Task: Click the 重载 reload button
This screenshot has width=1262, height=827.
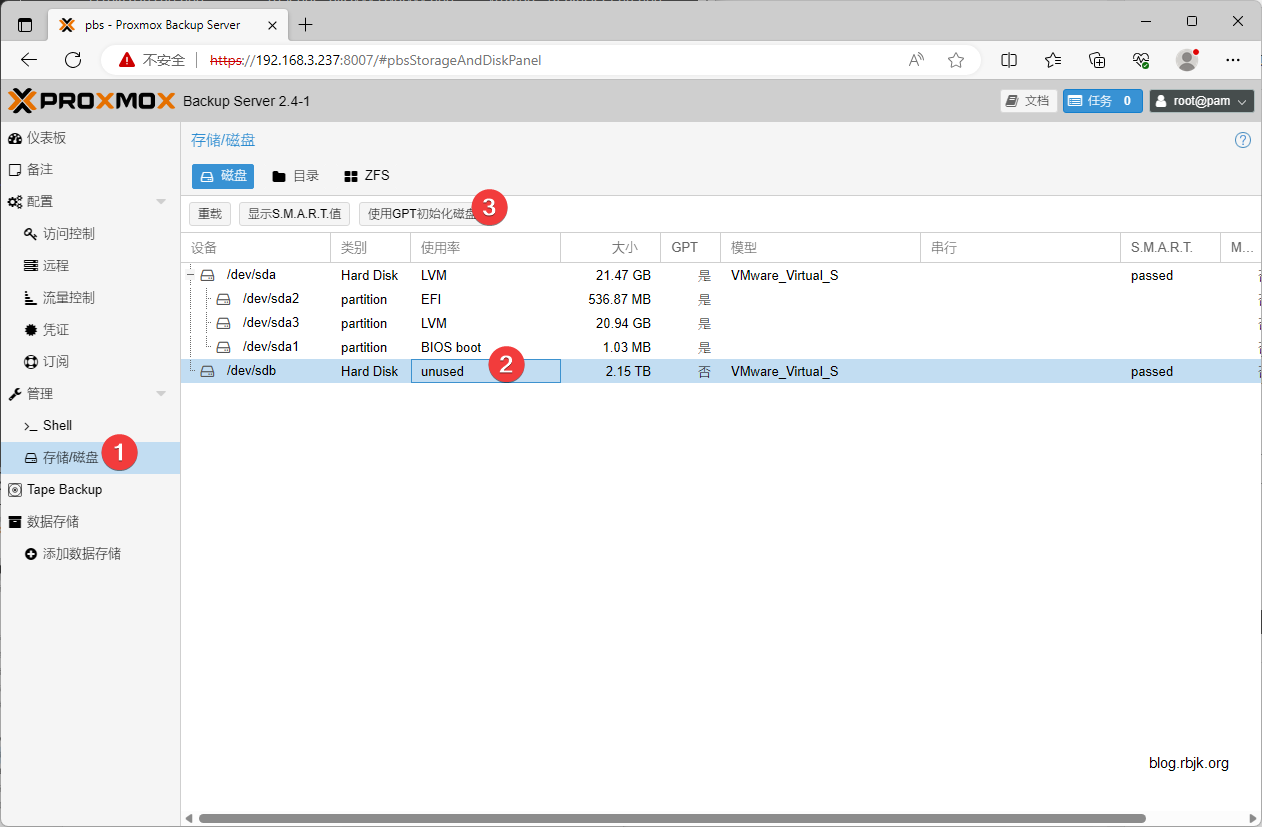Action: pos(210,214)
